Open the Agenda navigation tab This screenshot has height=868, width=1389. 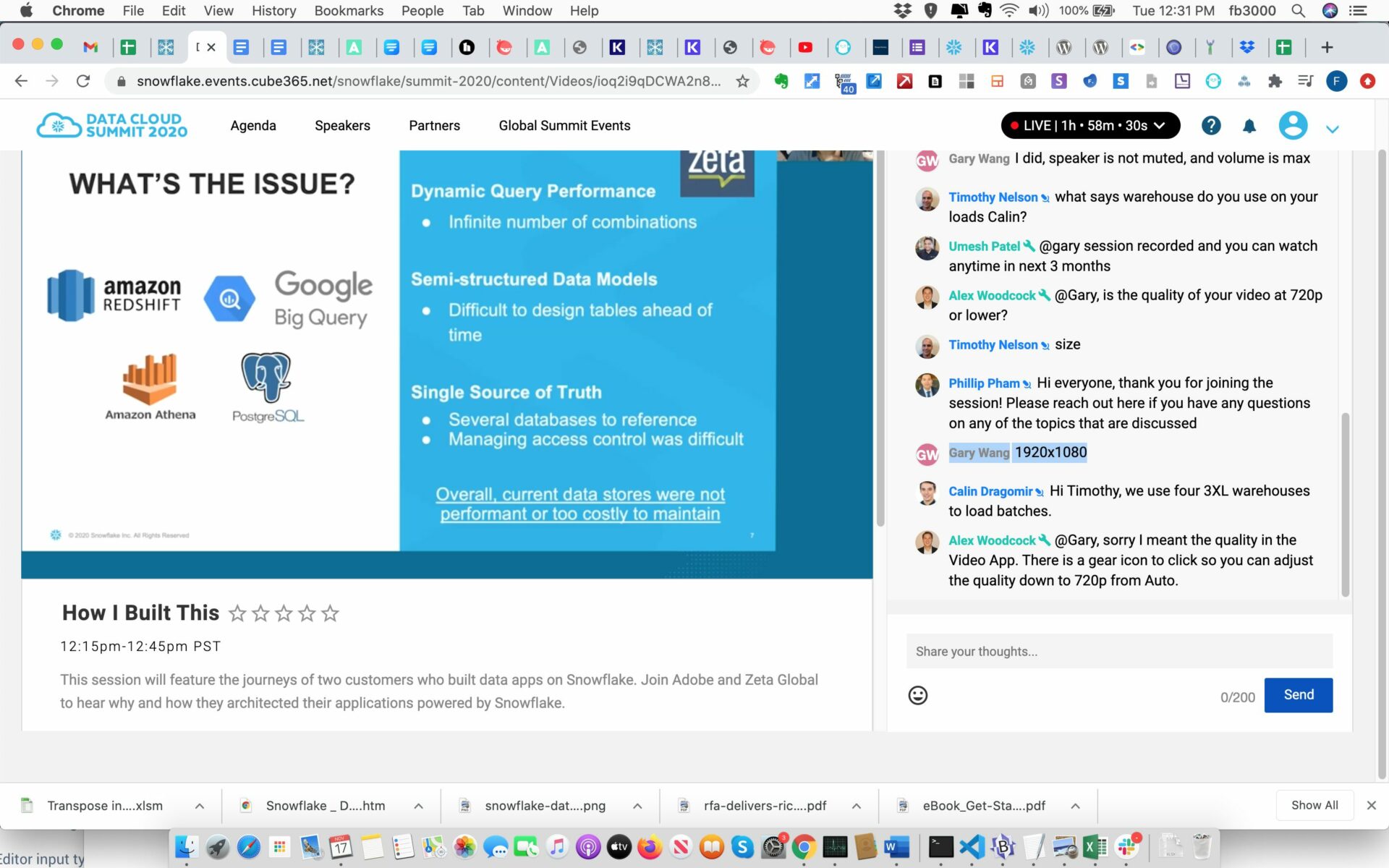coord(252,125)
